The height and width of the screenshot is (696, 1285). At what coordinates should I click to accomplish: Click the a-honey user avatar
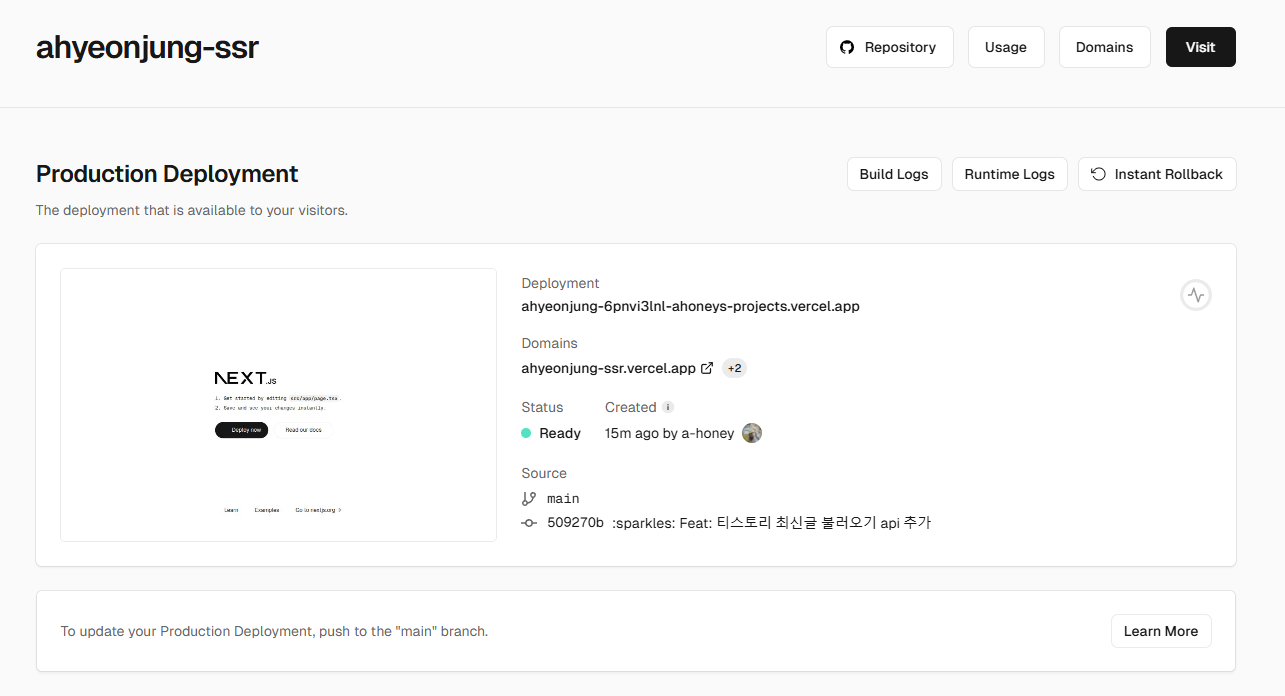[x=752, y=433]
